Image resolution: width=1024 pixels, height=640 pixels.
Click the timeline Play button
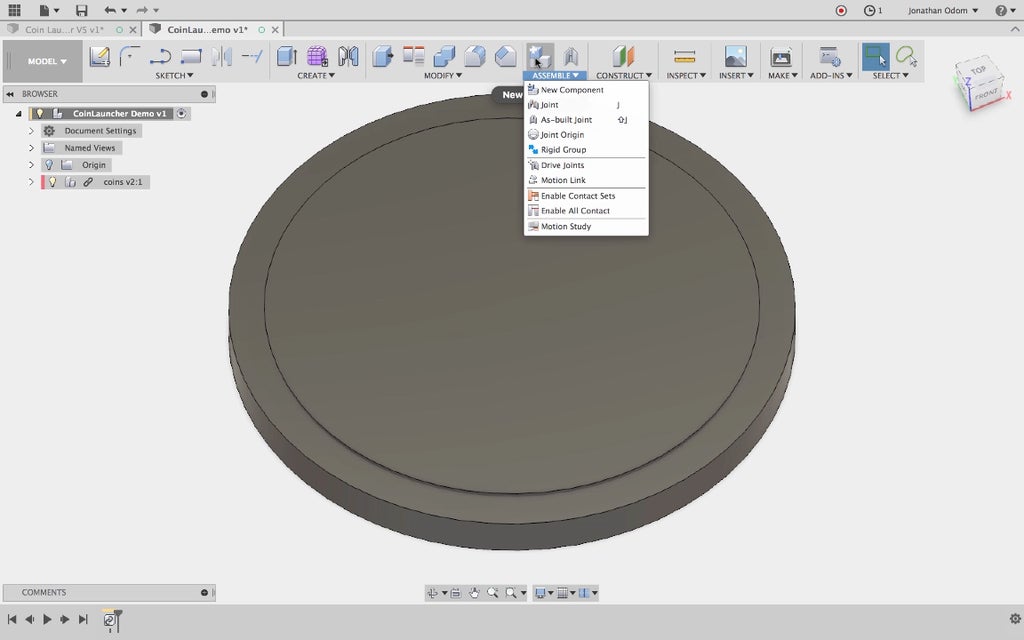(x=47, y=619)
